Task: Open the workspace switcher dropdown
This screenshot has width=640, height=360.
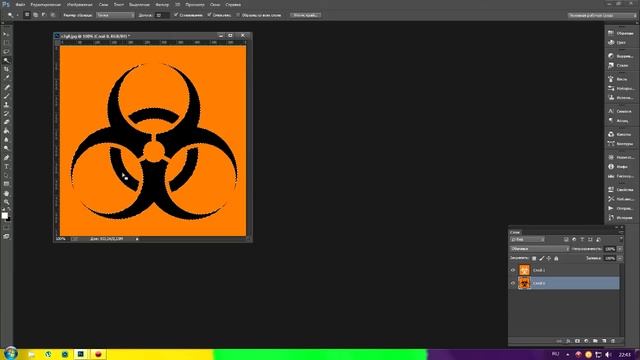Action: (602, 15)
